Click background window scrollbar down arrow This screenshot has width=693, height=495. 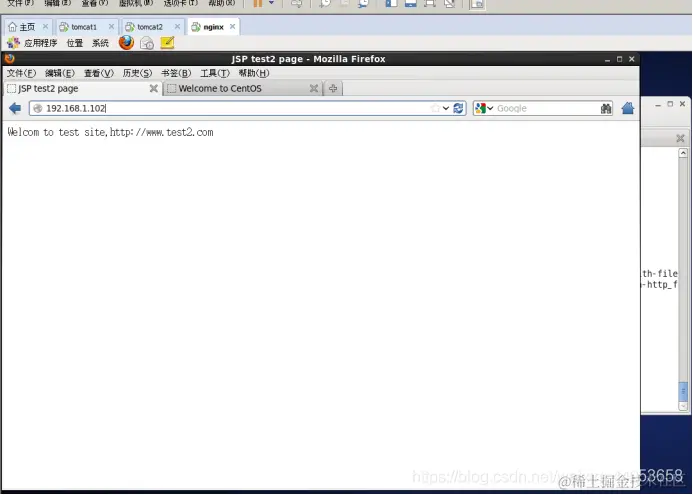pos(683,406)
